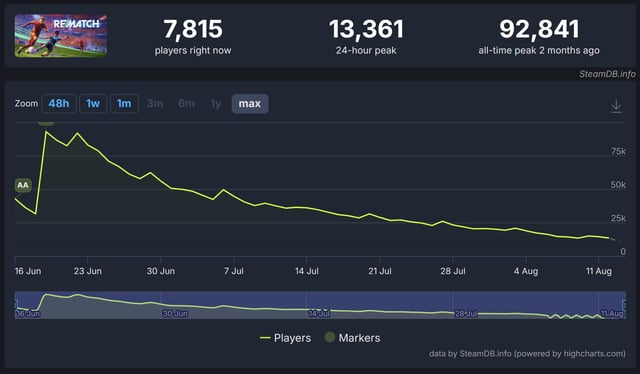This screenshot has height=374, width=640.
Task: Toggle the Players series in legend
Action: click(285, 338)
